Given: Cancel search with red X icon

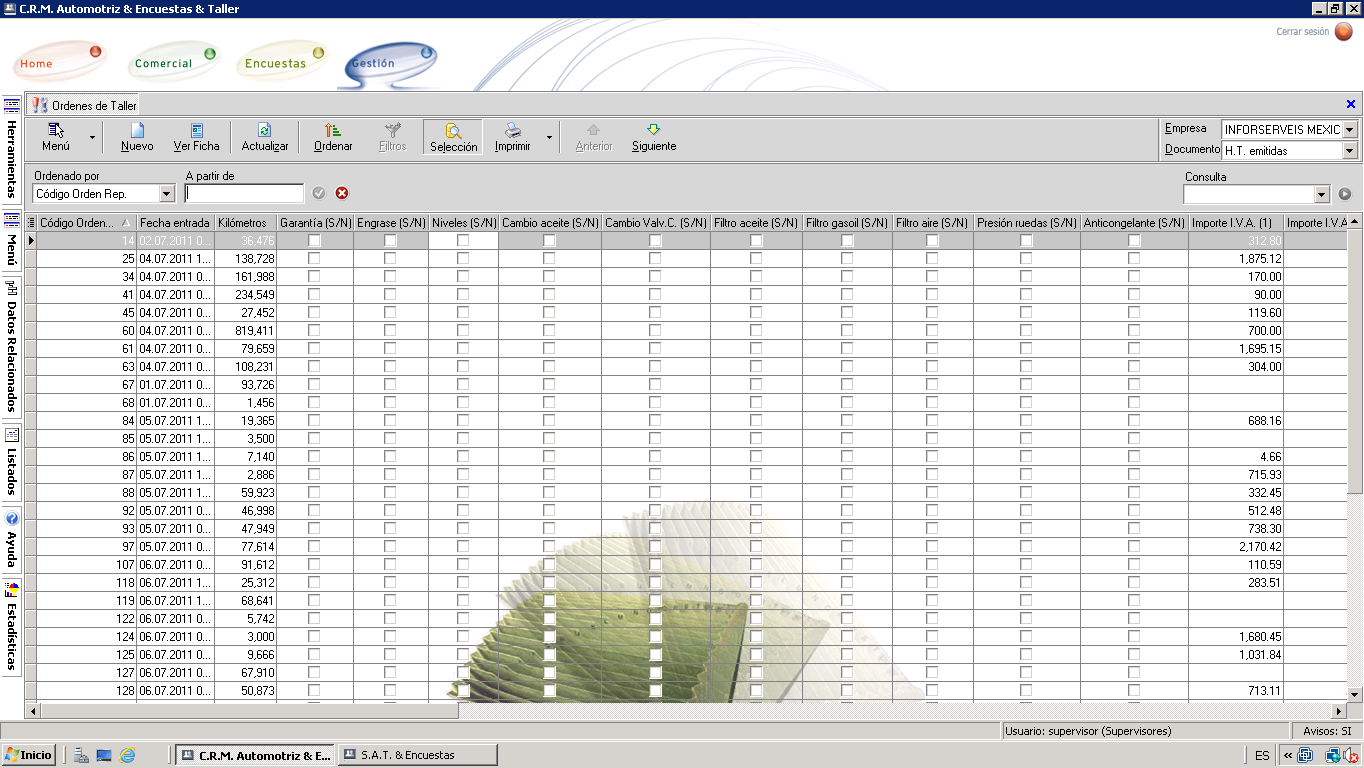Looking at the screenshot, I should click(x=342, y=193).
